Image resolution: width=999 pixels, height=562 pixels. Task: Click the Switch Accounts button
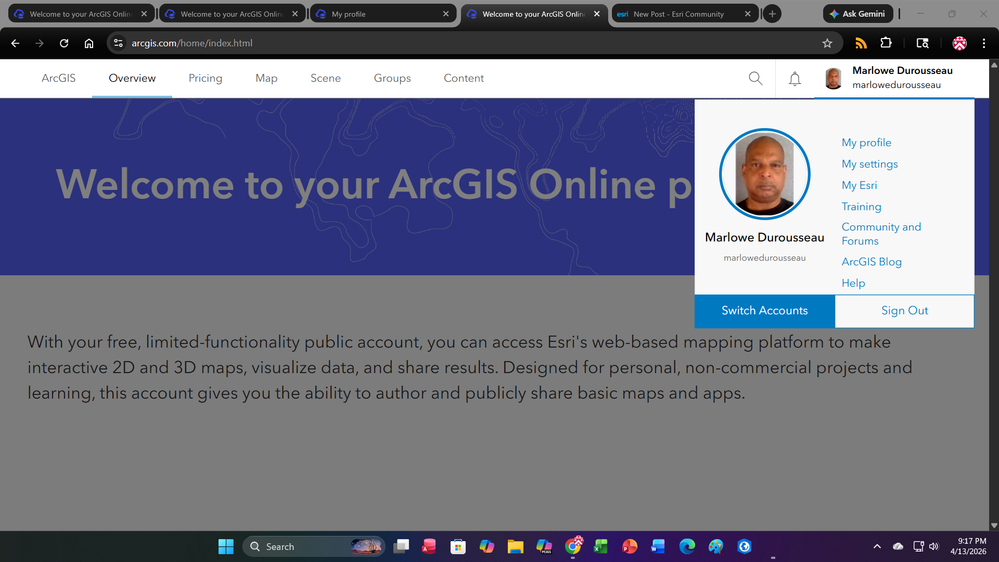tap(765, 311)
